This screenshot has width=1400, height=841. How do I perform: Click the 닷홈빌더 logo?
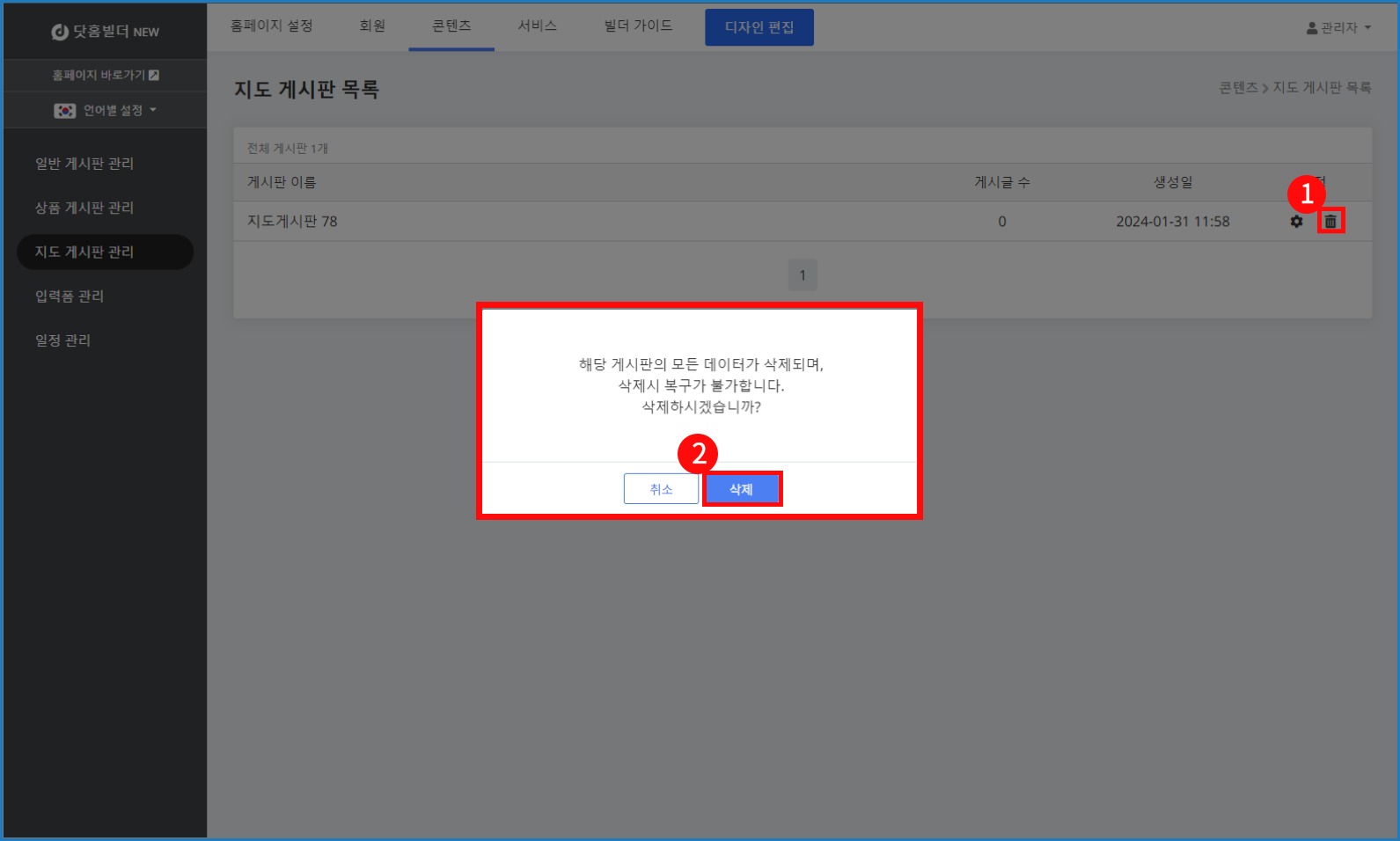pos(105,32)
